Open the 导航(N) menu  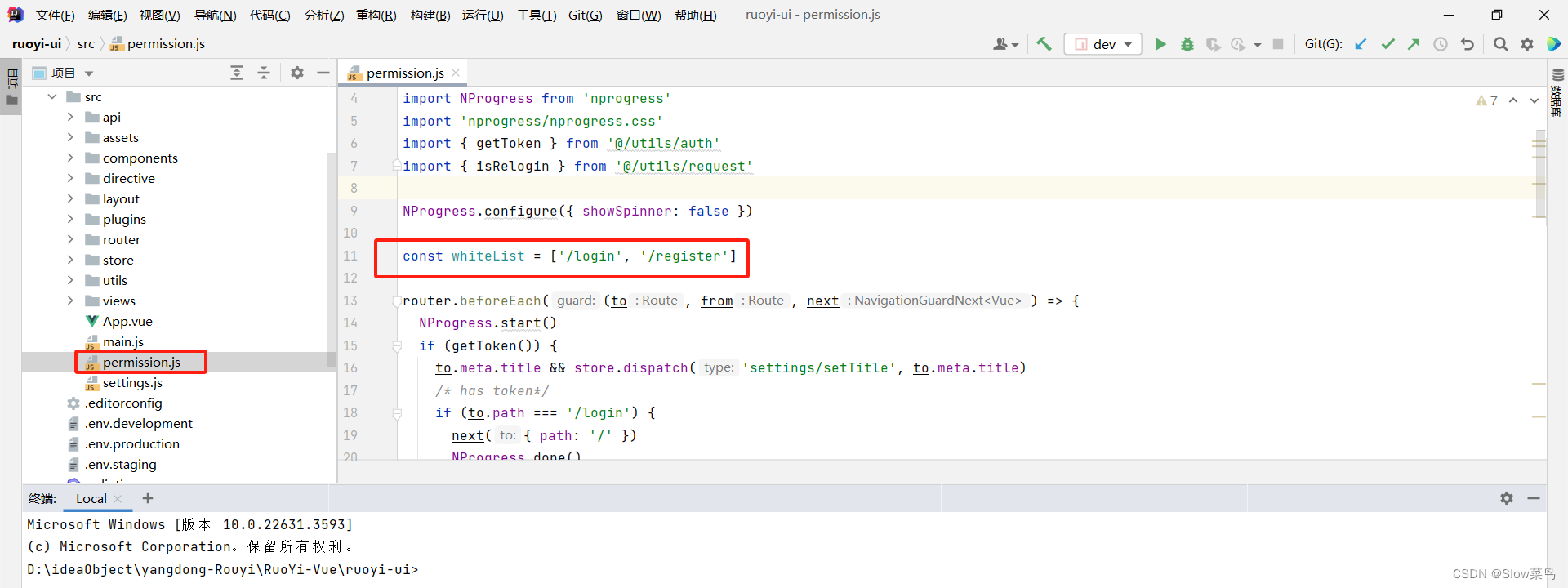point(215,15)
